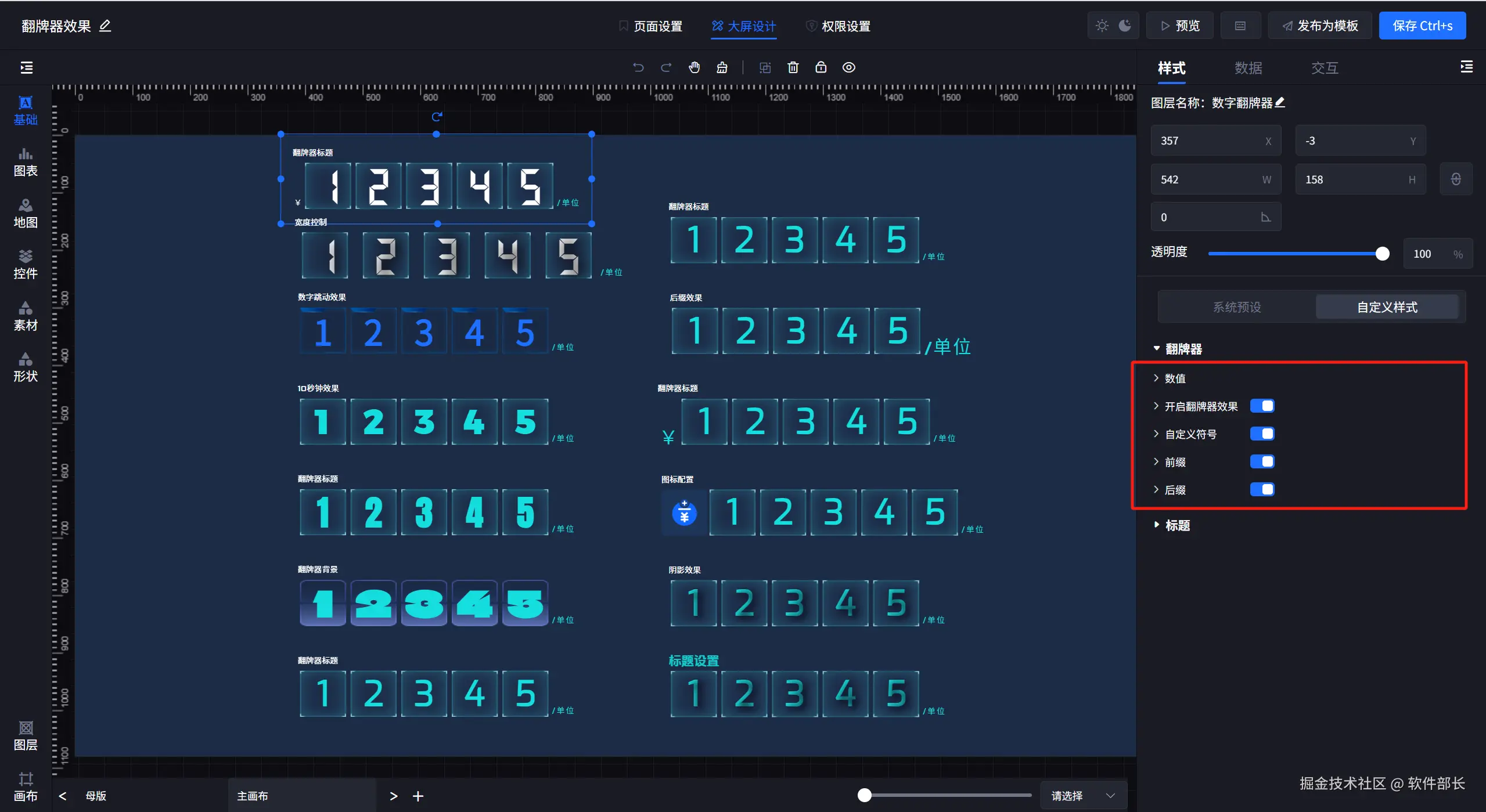Click the lock layer icon
1486x812 pixels.
coord(821,67)
